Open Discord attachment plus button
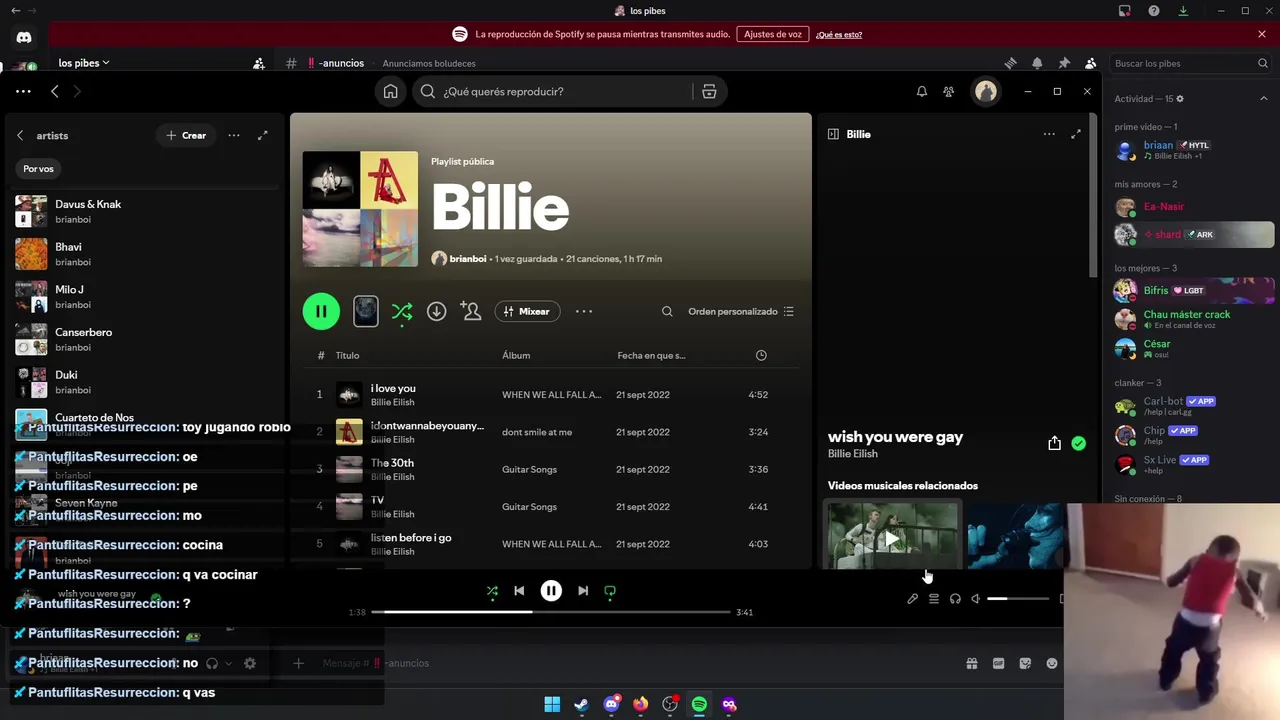The height and width of the screenshot is (720, 1280). coord(298,663)
